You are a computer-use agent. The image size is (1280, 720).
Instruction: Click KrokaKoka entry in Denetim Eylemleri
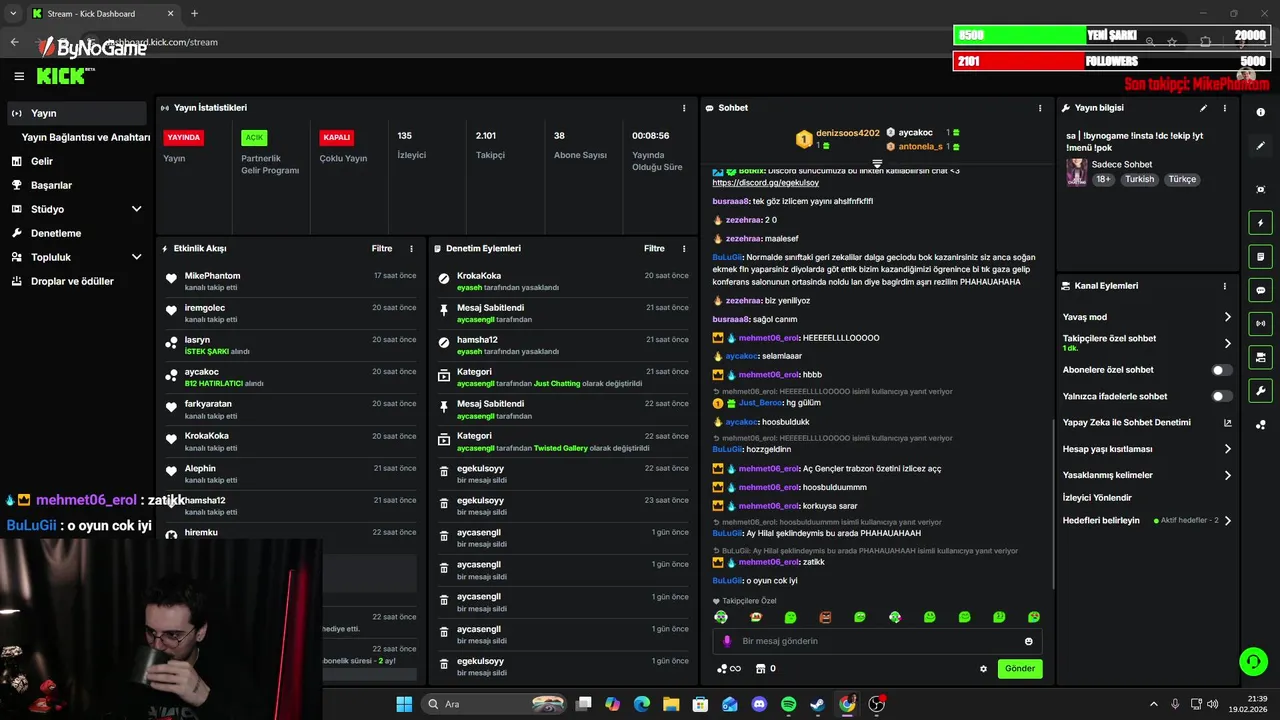tap(564, 281)
